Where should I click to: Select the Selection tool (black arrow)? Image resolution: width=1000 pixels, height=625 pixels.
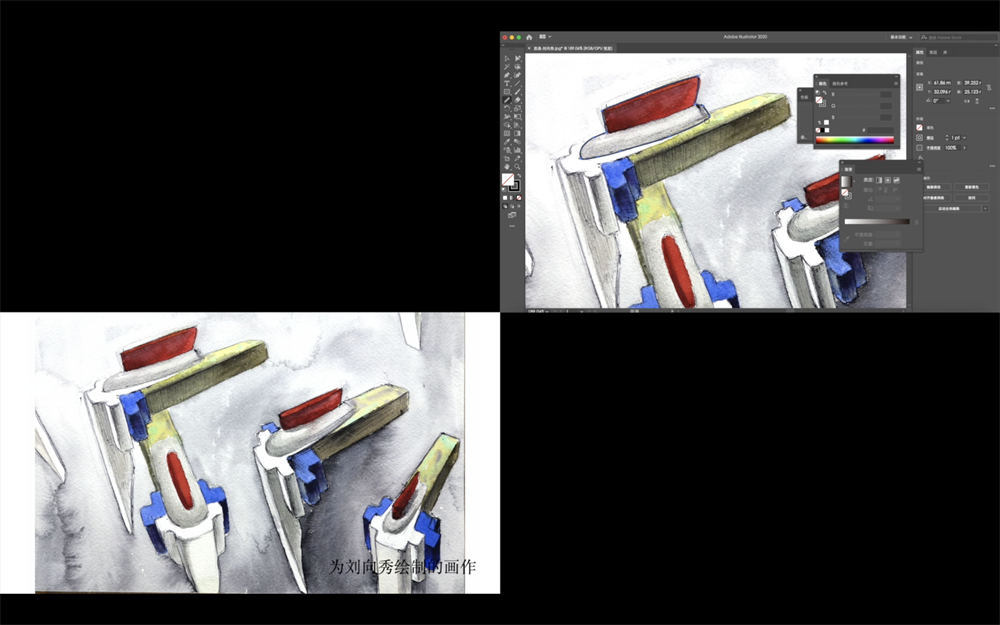(507, 58)
